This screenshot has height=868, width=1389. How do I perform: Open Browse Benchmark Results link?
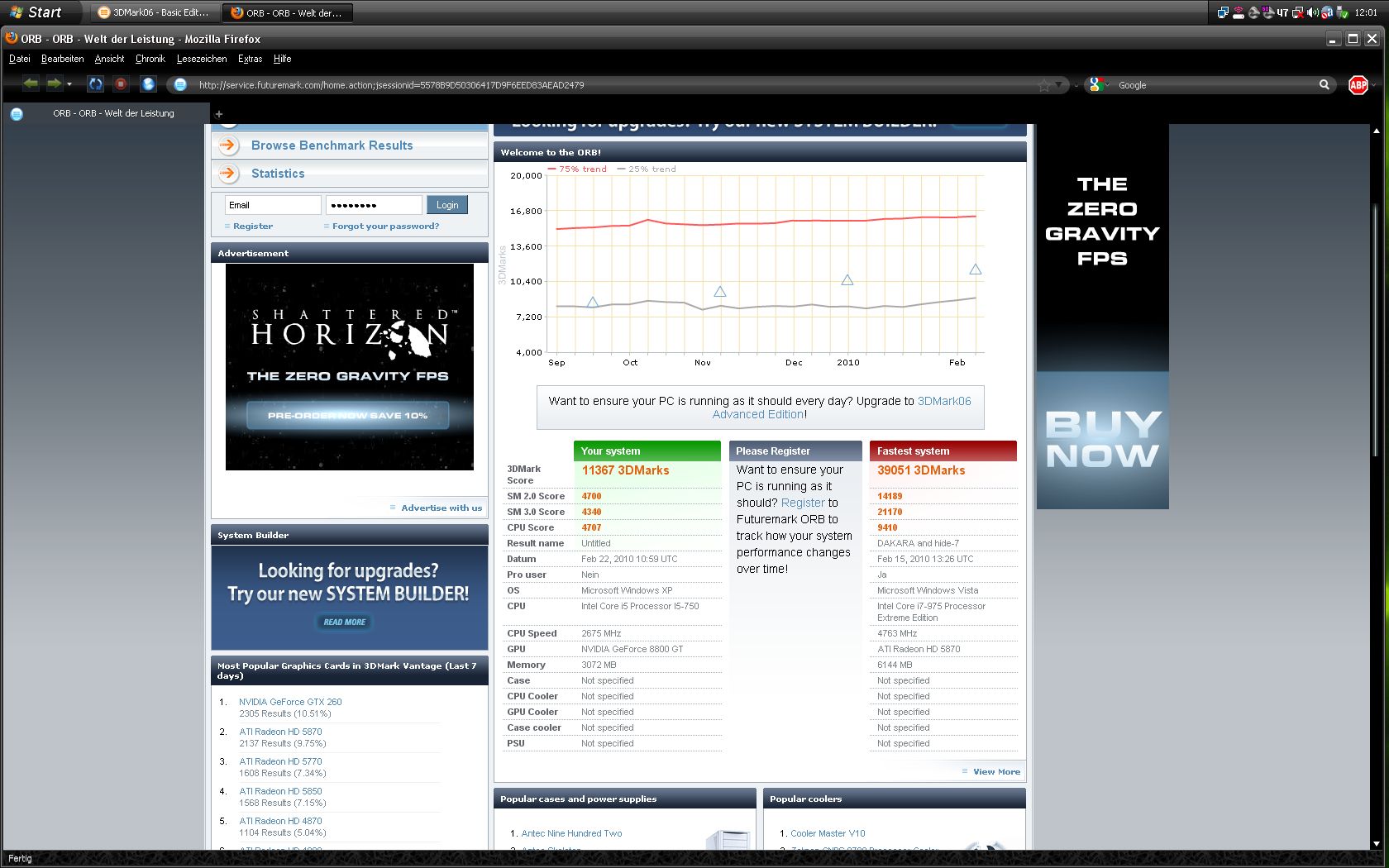click(x=332, y=145)
